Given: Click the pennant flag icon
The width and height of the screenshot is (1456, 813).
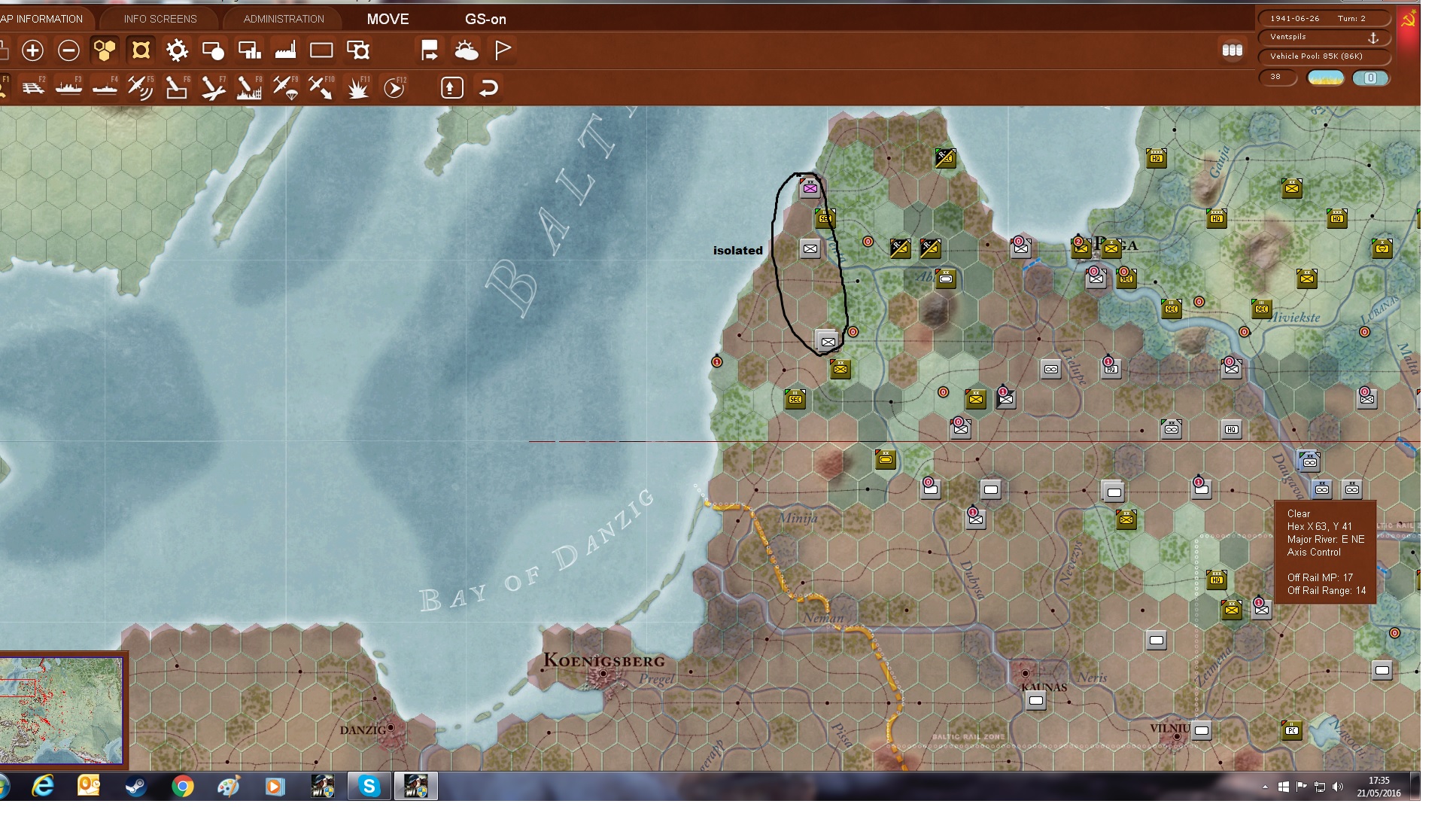Looking at the screenshot, I should pos(503,50).
